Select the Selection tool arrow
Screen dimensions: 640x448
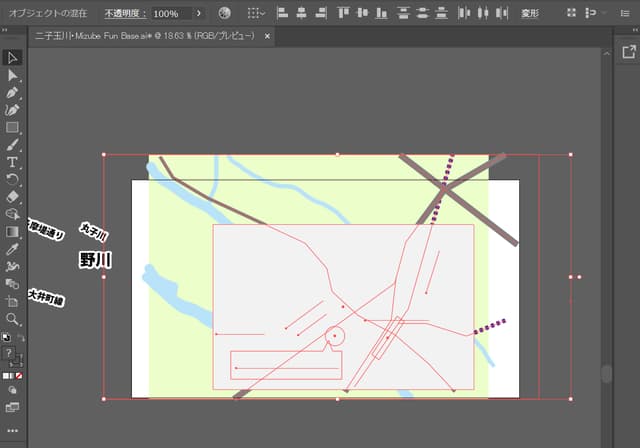coord(12,58)
